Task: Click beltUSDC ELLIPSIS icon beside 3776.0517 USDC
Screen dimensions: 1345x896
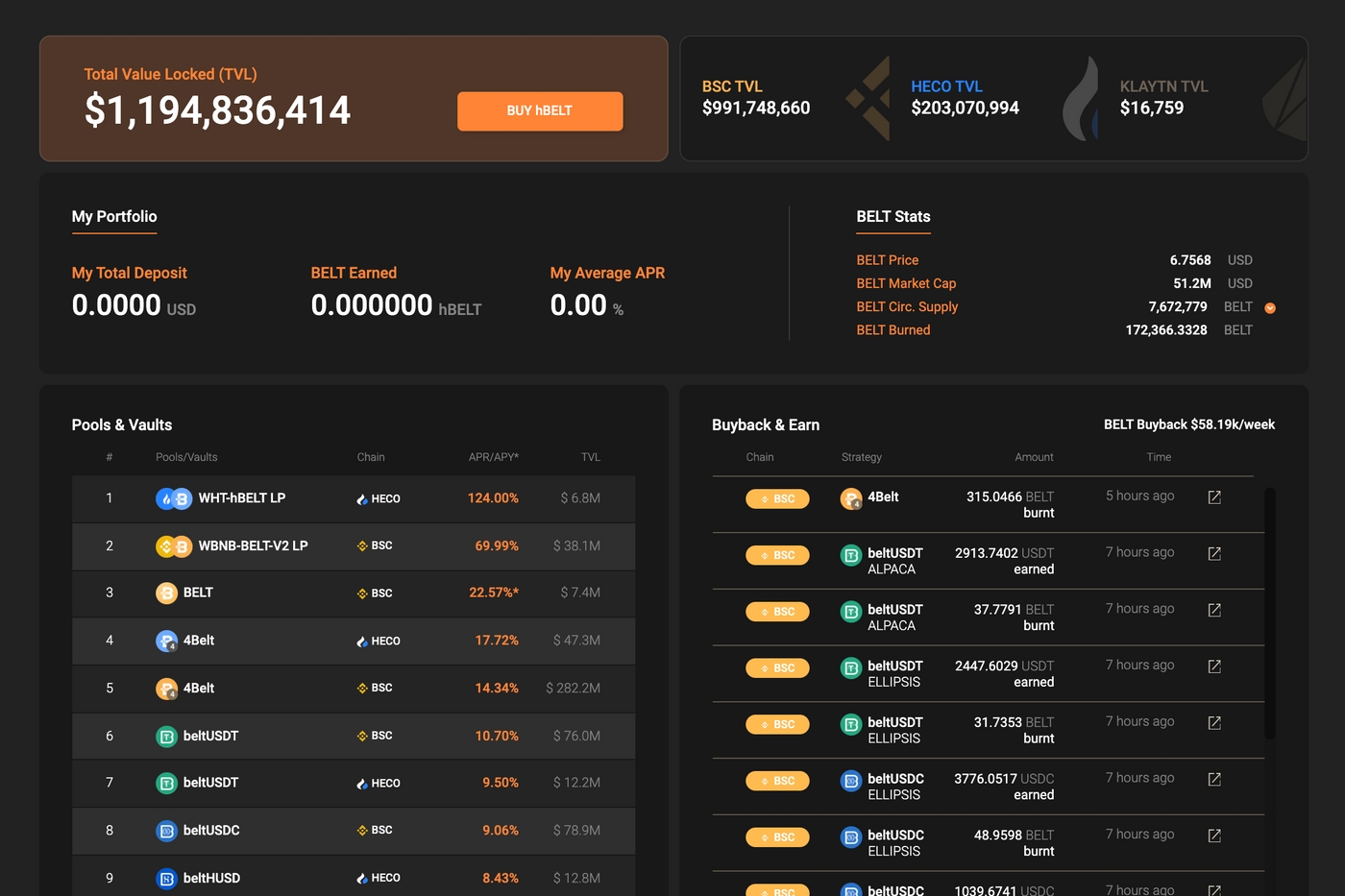Action: (x=851, y=782)
